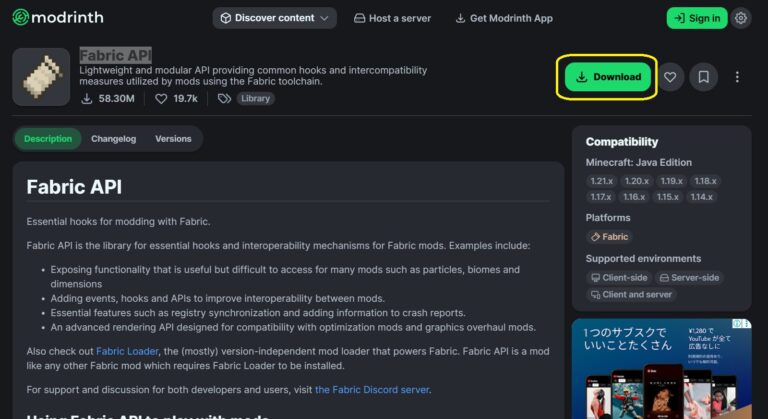Open the Versions tab
The width and height of the screenshot is (768, 419).
(173, 139)
